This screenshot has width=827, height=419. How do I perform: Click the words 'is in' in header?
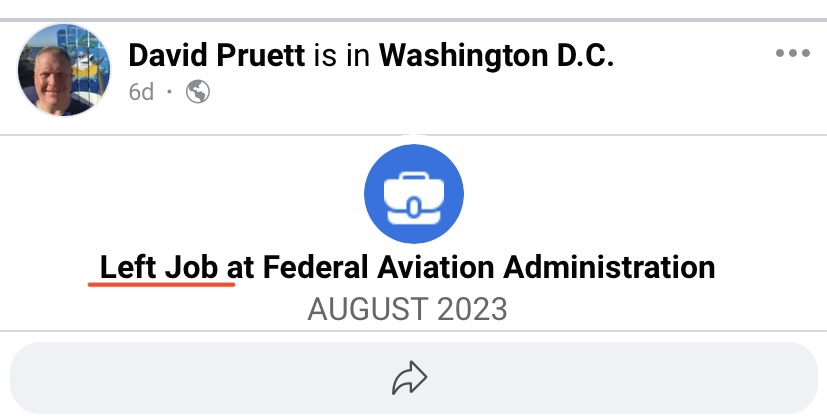[342, 55]
